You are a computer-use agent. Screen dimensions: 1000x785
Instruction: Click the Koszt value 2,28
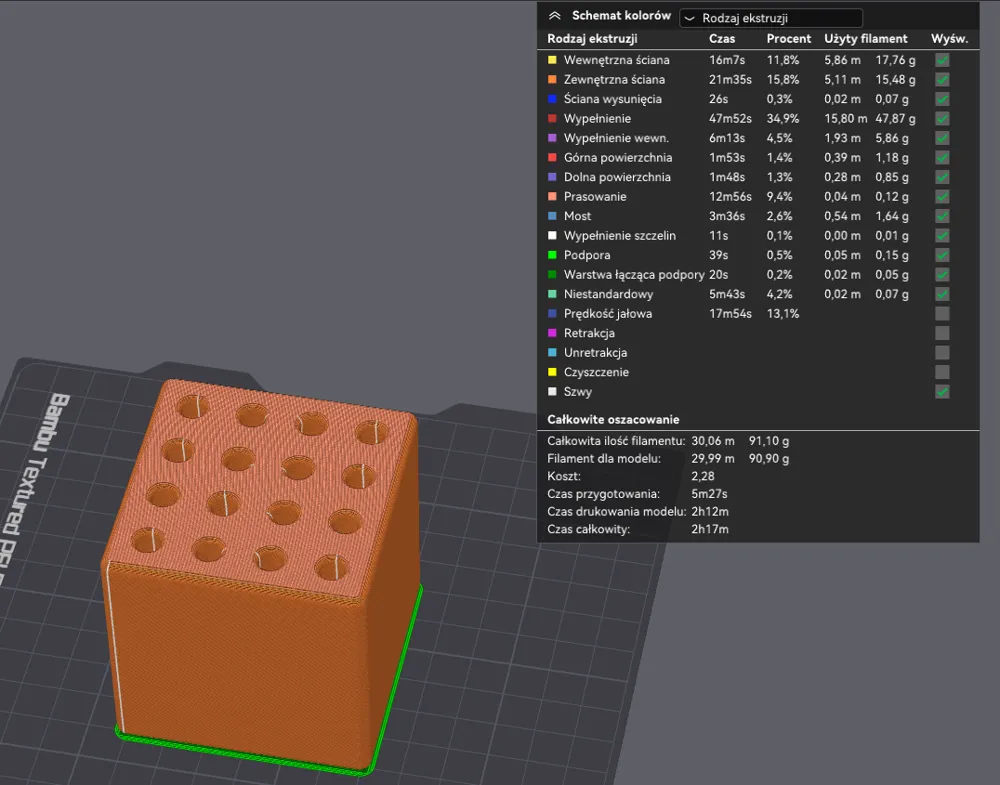click(x=703, y=476)
